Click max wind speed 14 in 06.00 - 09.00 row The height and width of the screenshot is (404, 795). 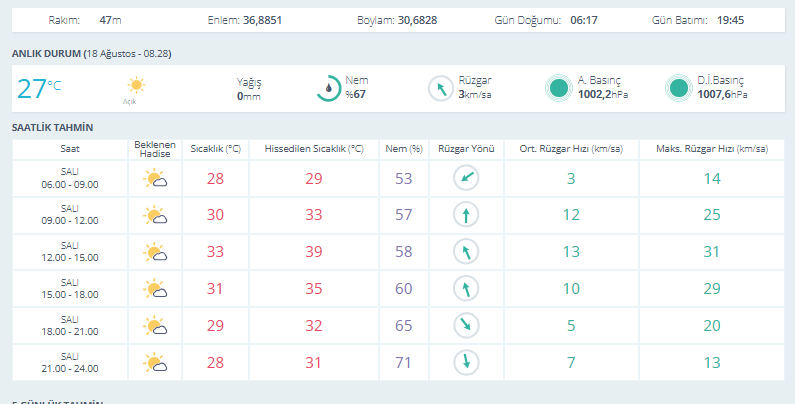coord(712,178)
